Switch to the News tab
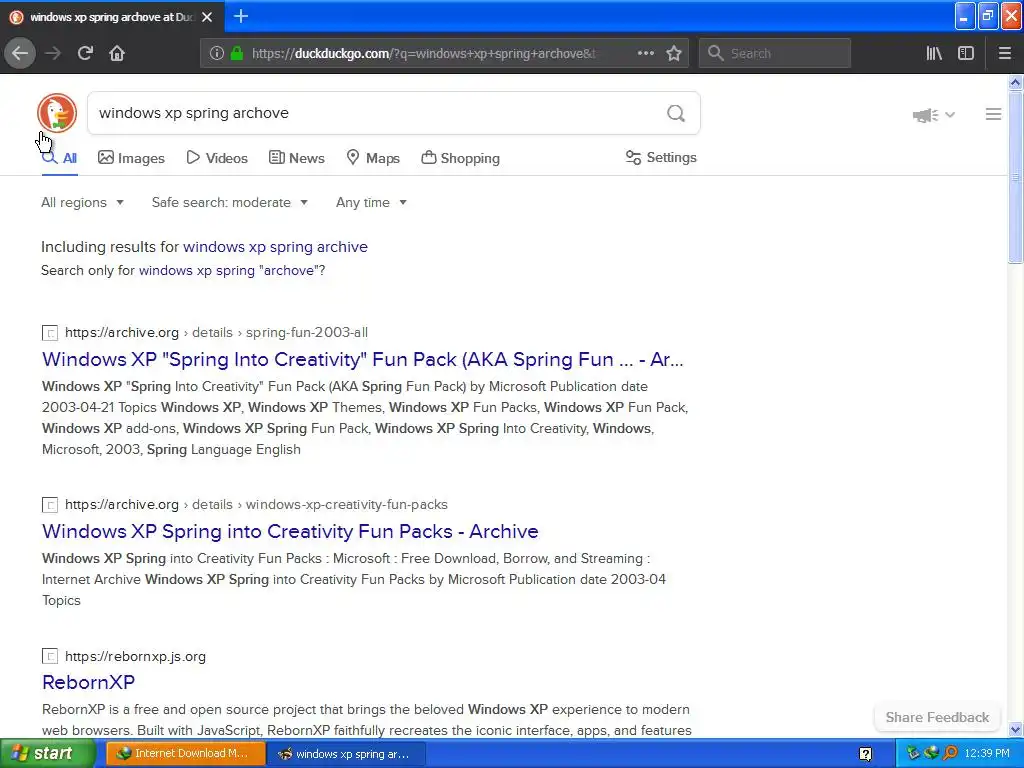This screenshot has height=768, width=1024. [x=297, y=158]
